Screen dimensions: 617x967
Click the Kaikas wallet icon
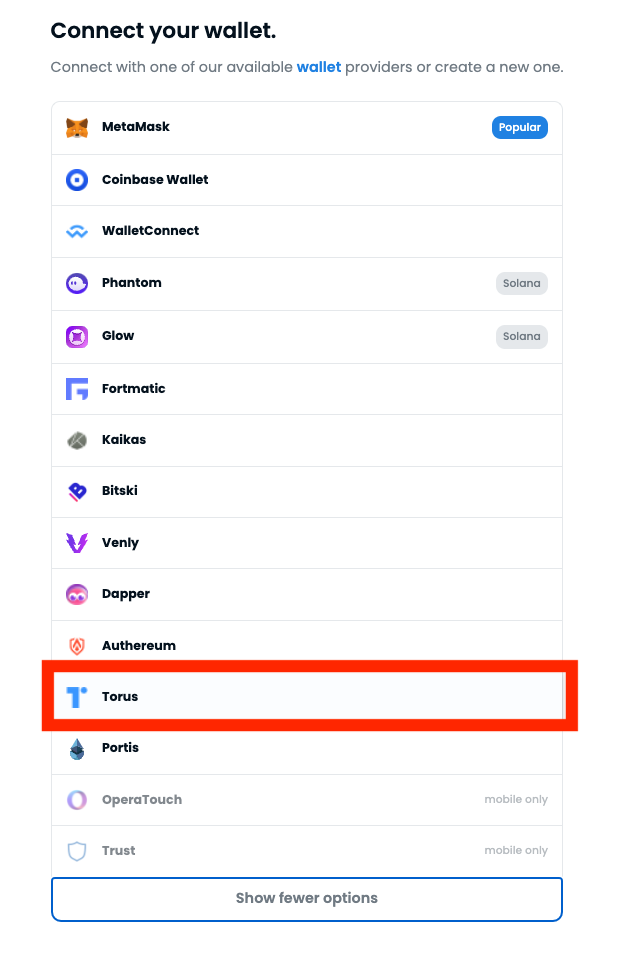pos(76,440)
